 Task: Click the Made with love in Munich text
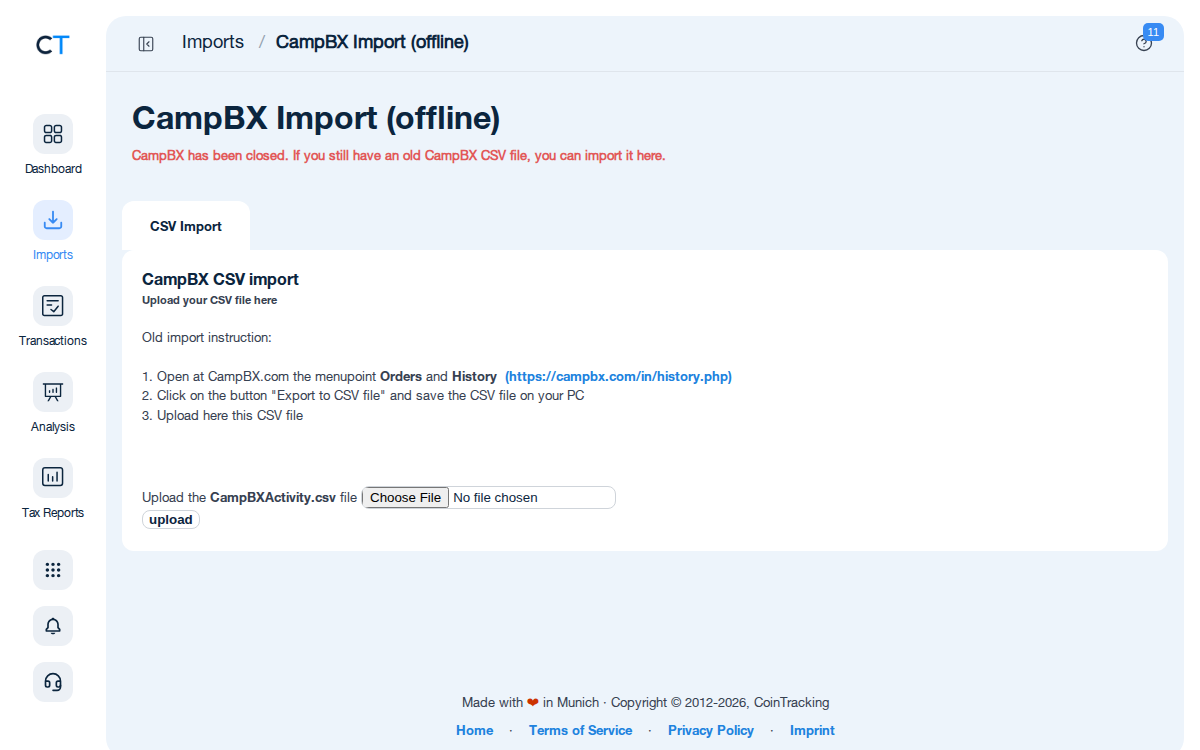(530, 702)
